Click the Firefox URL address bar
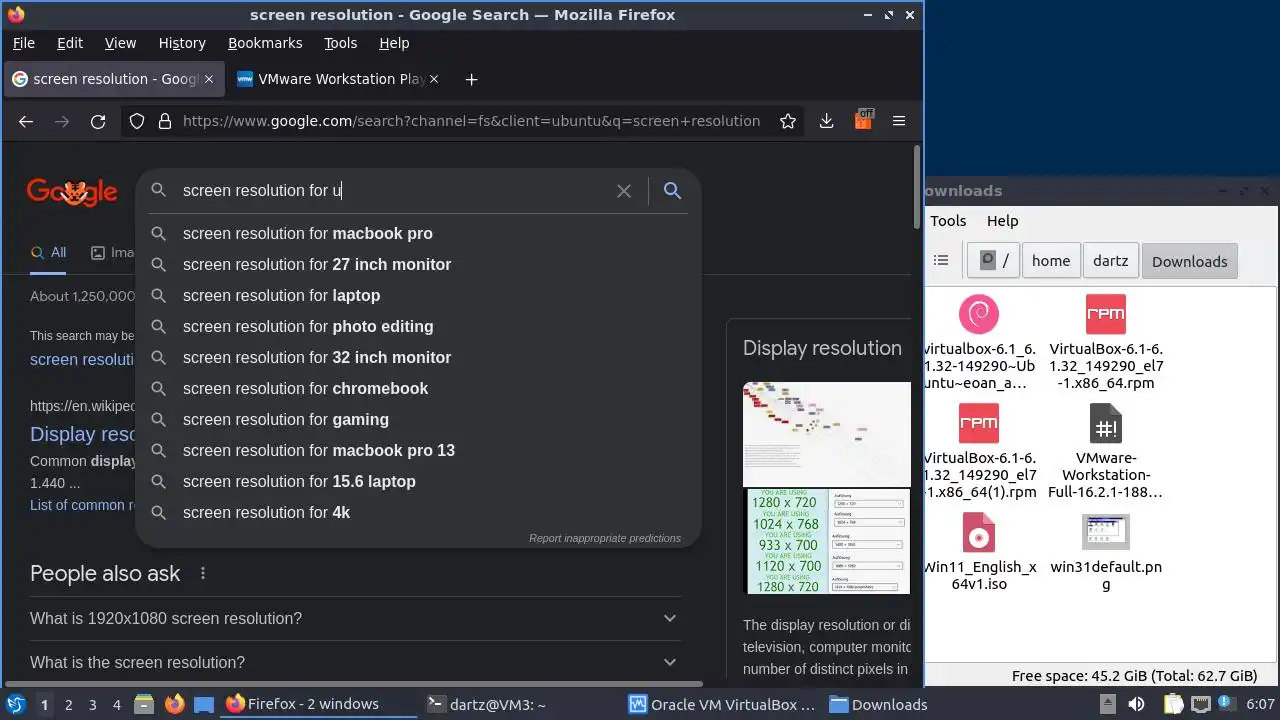1280x720 pixels. click(470, 121)
